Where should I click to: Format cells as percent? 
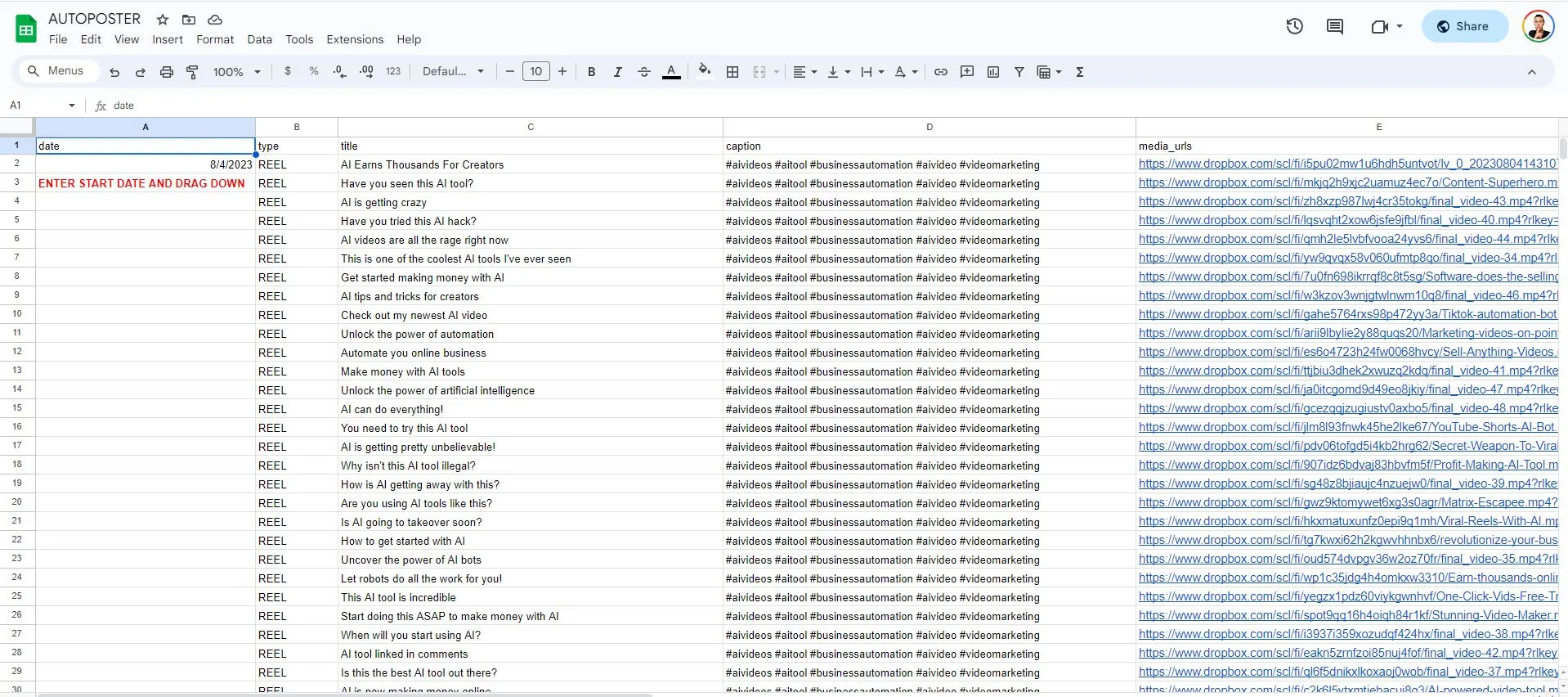[314, 71]
